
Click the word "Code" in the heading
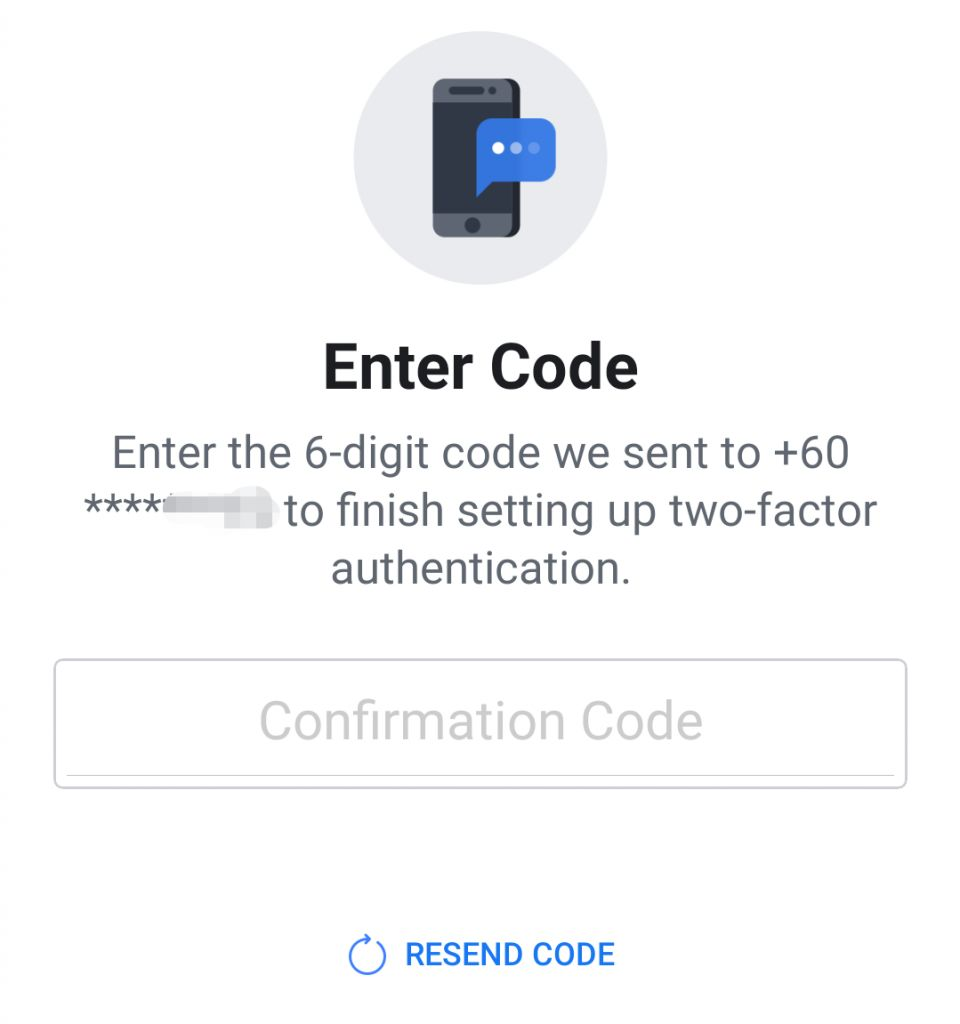(564, 367)
